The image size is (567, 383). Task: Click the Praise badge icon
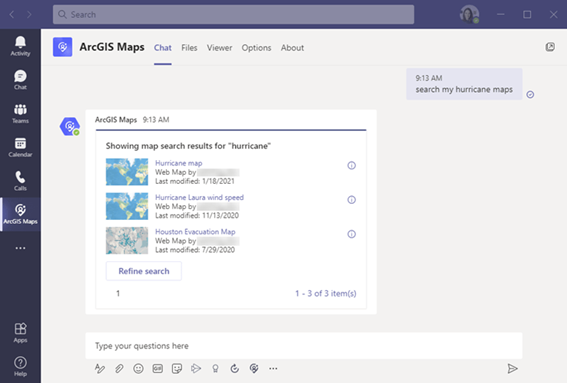(216, 369)
